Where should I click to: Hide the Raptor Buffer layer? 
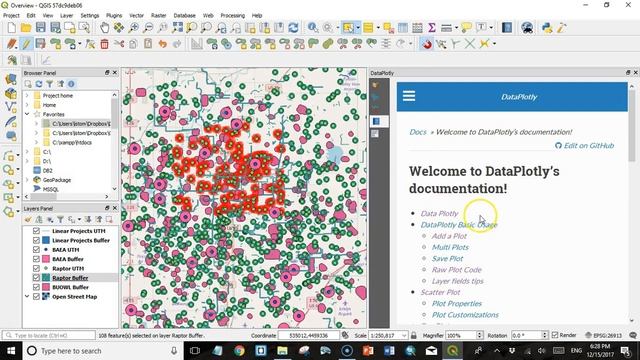[x=36, y=278]
